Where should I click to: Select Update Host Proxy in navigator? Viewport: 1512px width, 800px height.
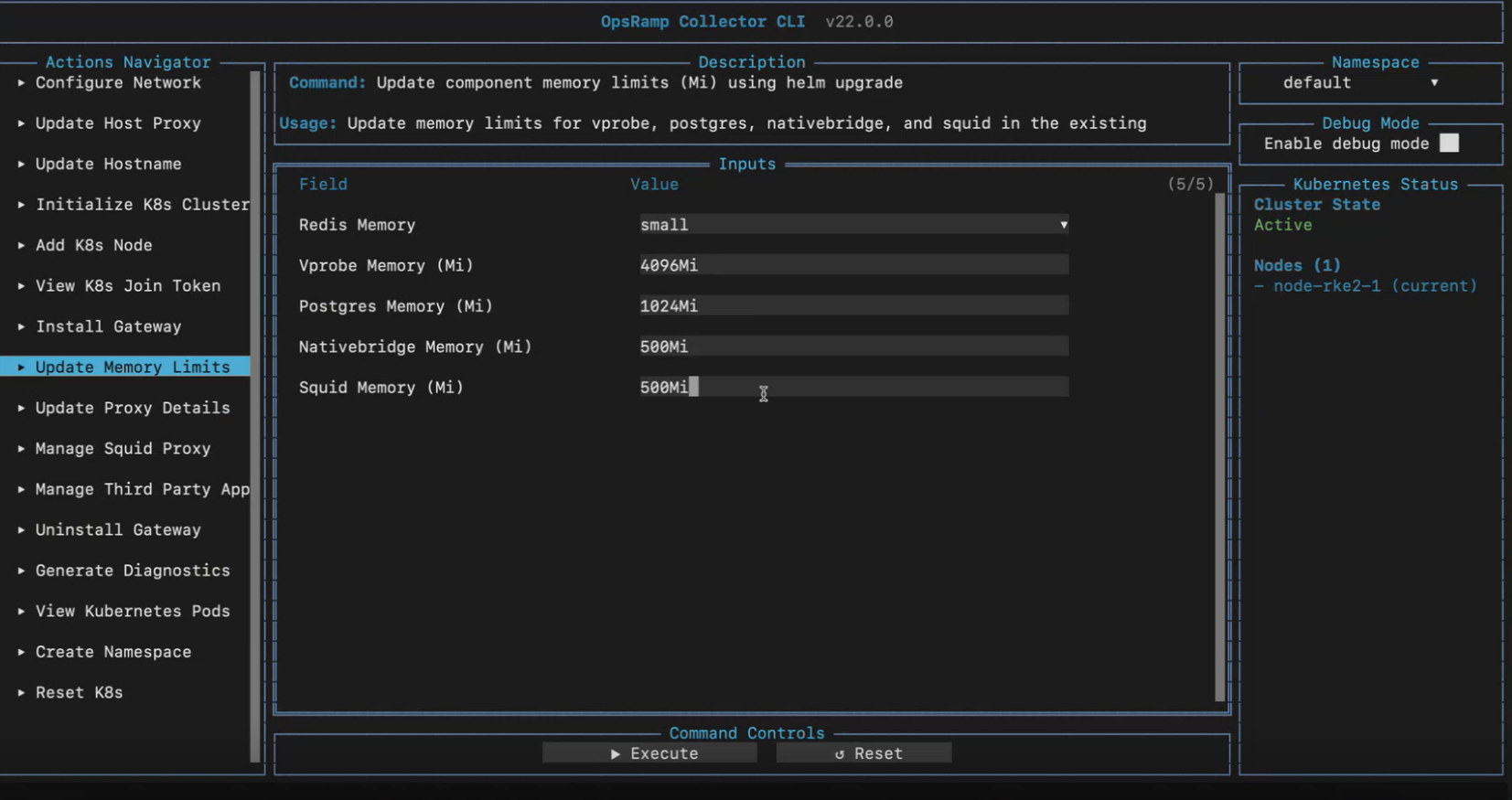pyautogui.click(x=118, y=123)
